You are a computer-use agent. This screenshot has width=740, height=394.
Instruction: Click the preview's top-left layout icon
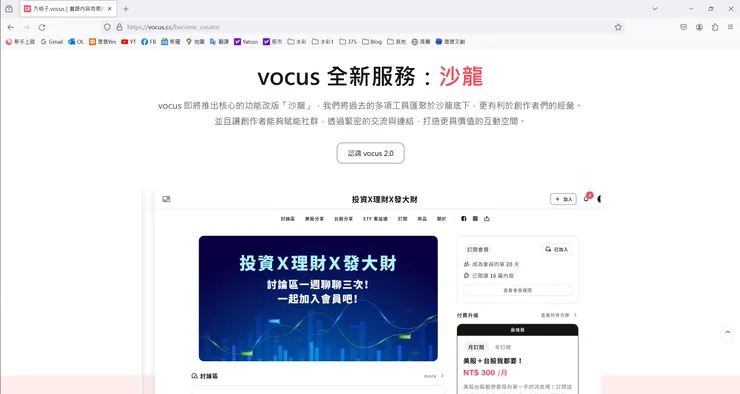(166, 199)
